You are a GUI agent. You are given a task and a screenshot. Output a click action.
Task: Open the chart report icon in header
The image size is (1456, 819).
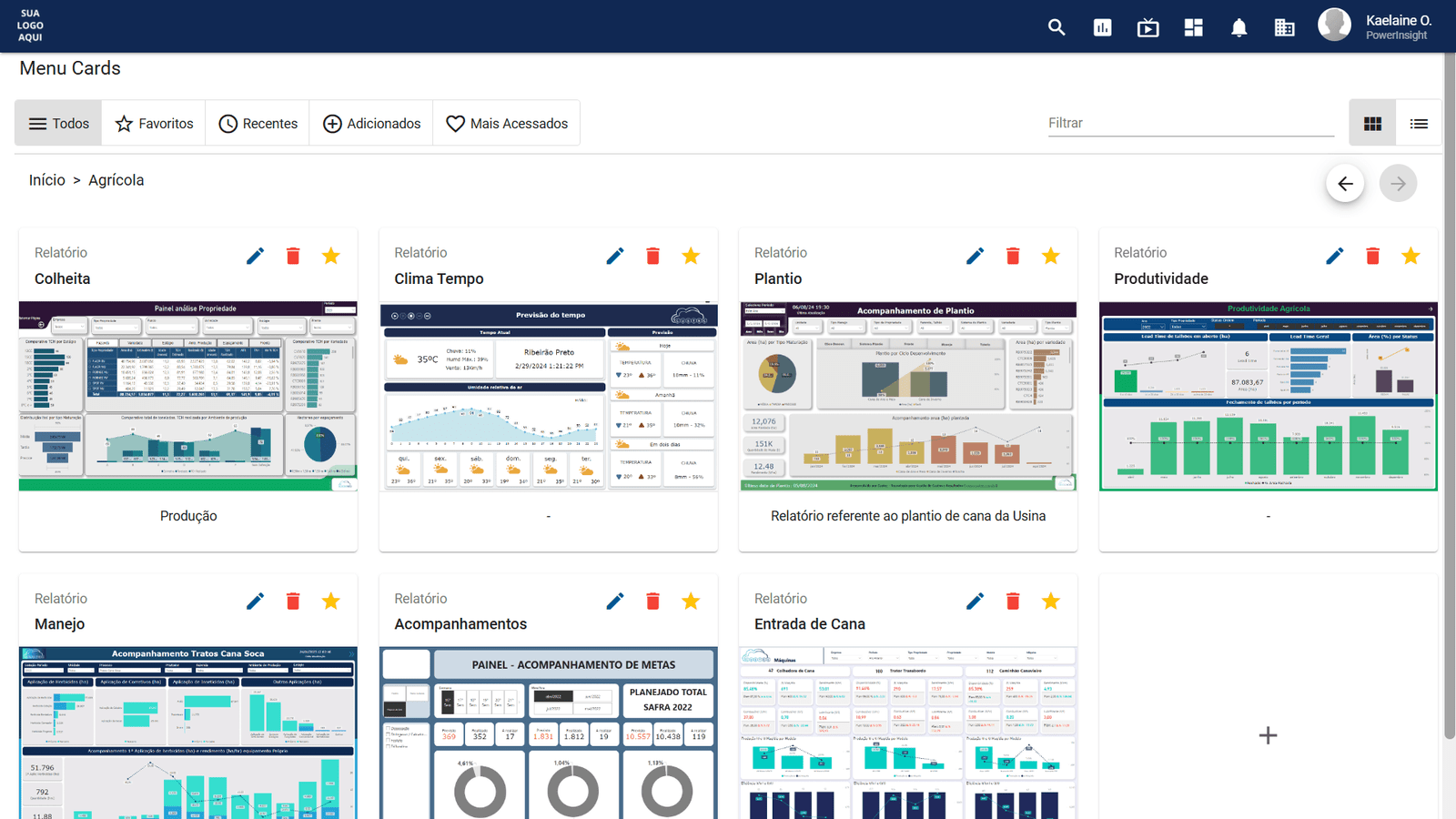click(x=1102, y=27)
